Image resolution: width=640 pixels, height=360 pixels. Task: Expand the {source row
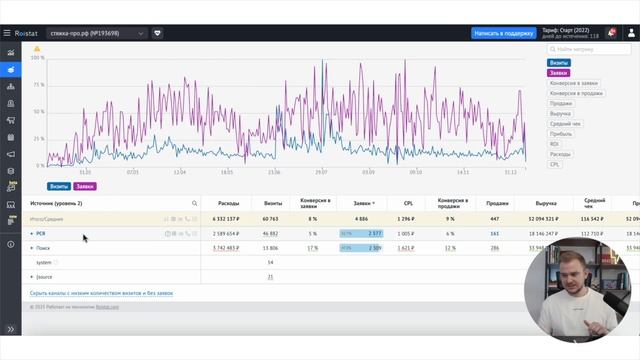pos(32,277)
